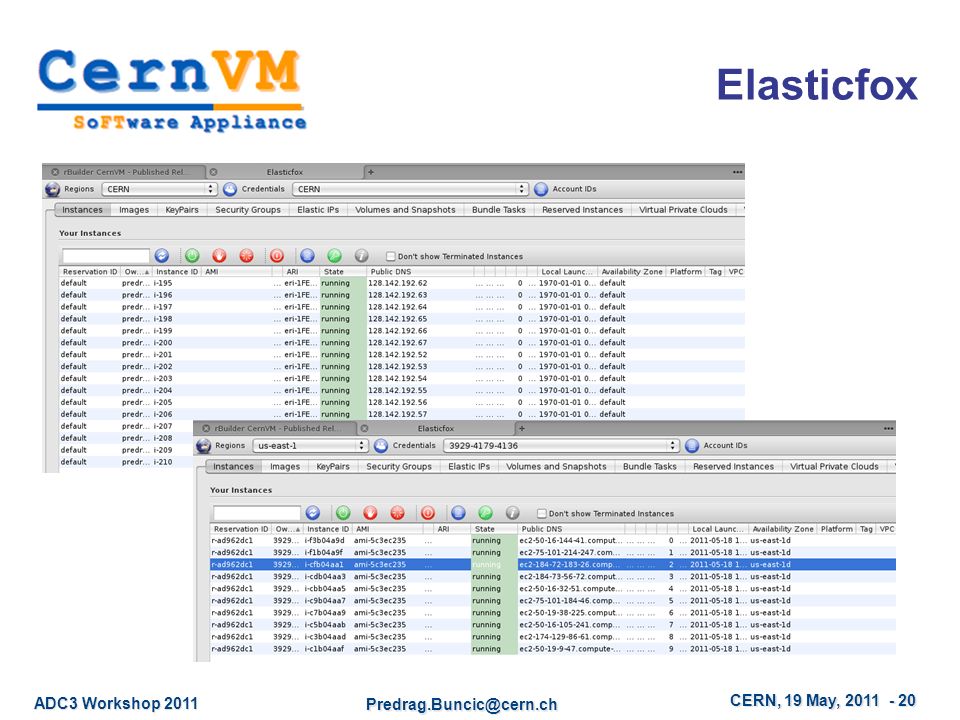The width and height of the screenshot is (960, 720).
Task: Click Instance ID header in CERN window
Action: (177, 272)
